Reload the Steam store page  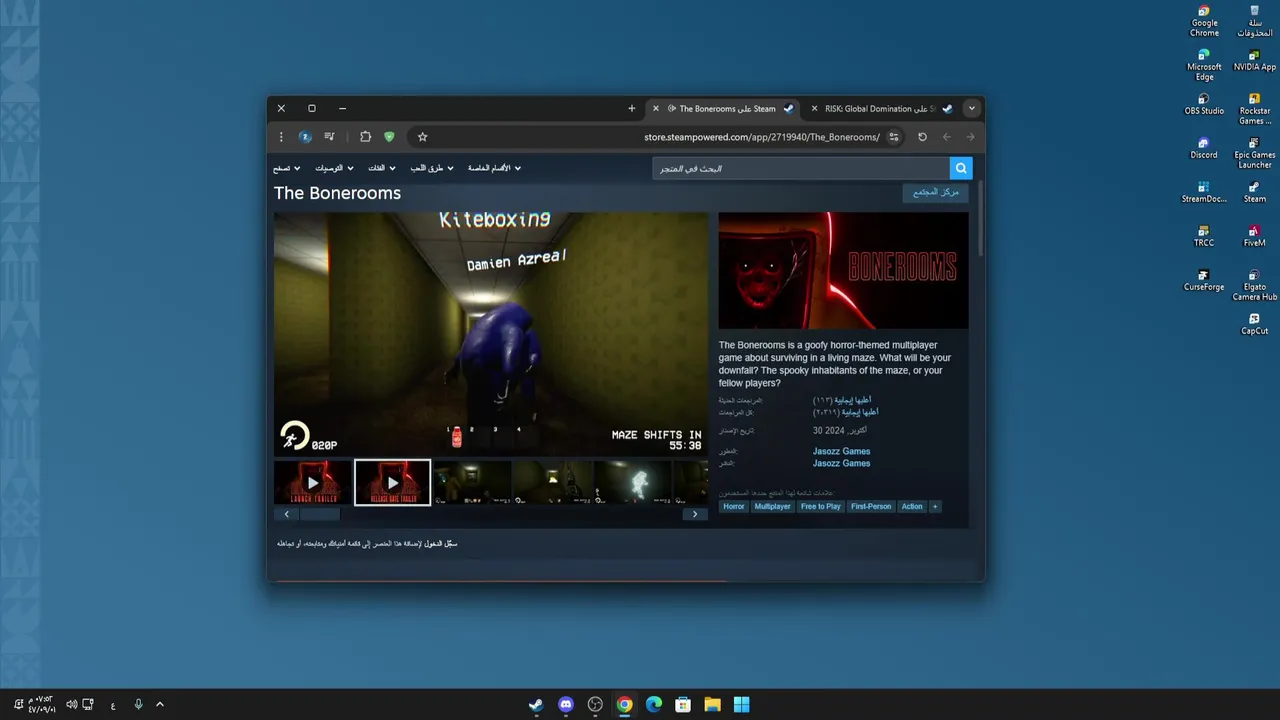click(x=922, y=137)
